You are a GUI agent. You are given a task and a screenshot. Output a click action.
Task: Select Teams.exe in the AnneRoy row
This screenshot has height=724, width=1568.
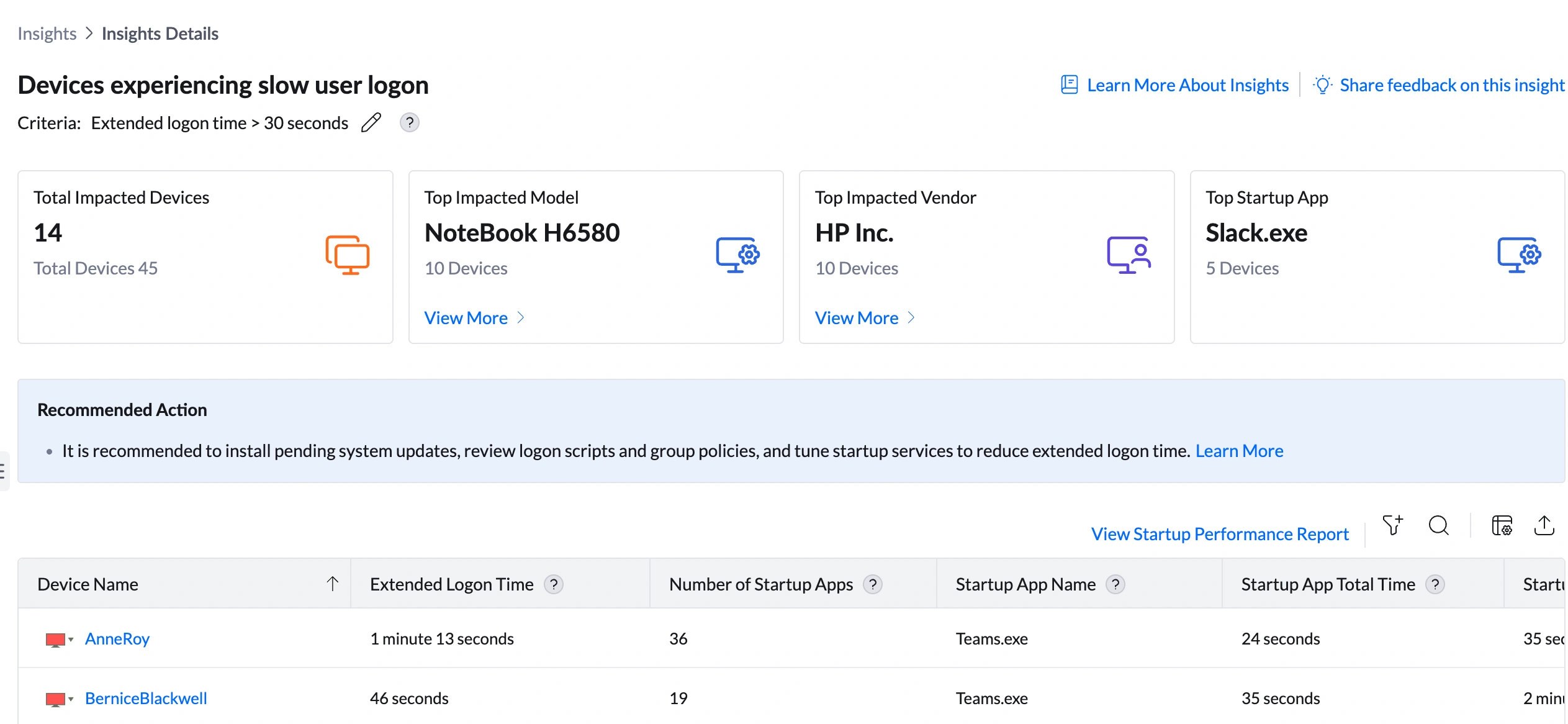991,639
